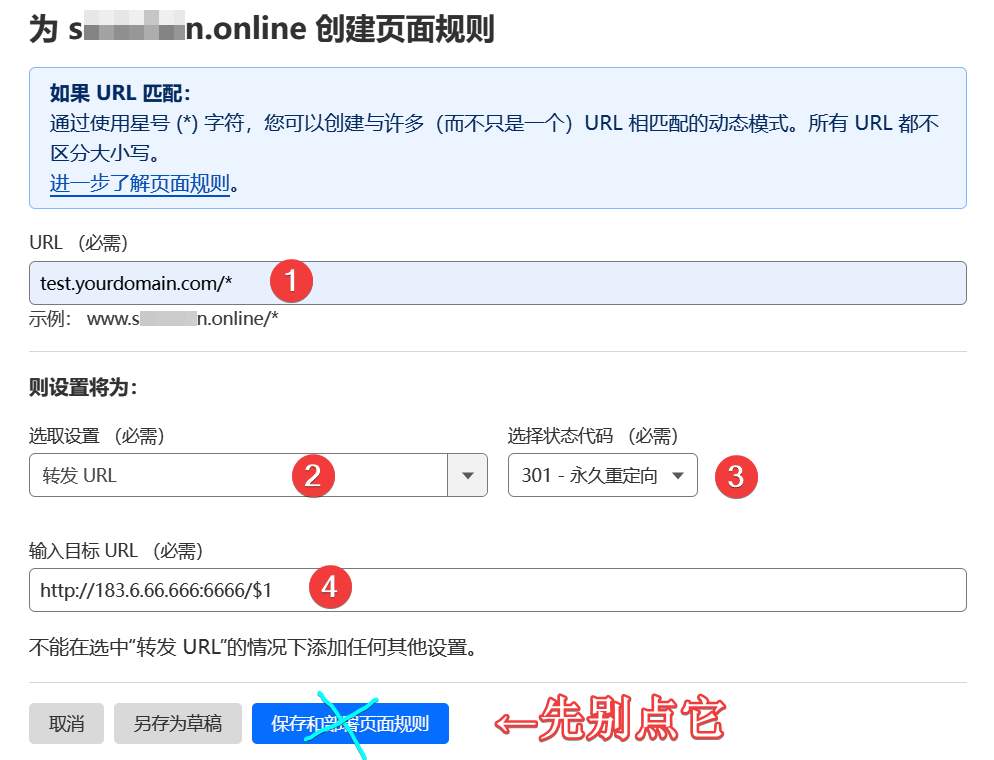Click the blue 保存和部署页面规则 button
This screenshot has width=994, height=760.
pos(350,723)
